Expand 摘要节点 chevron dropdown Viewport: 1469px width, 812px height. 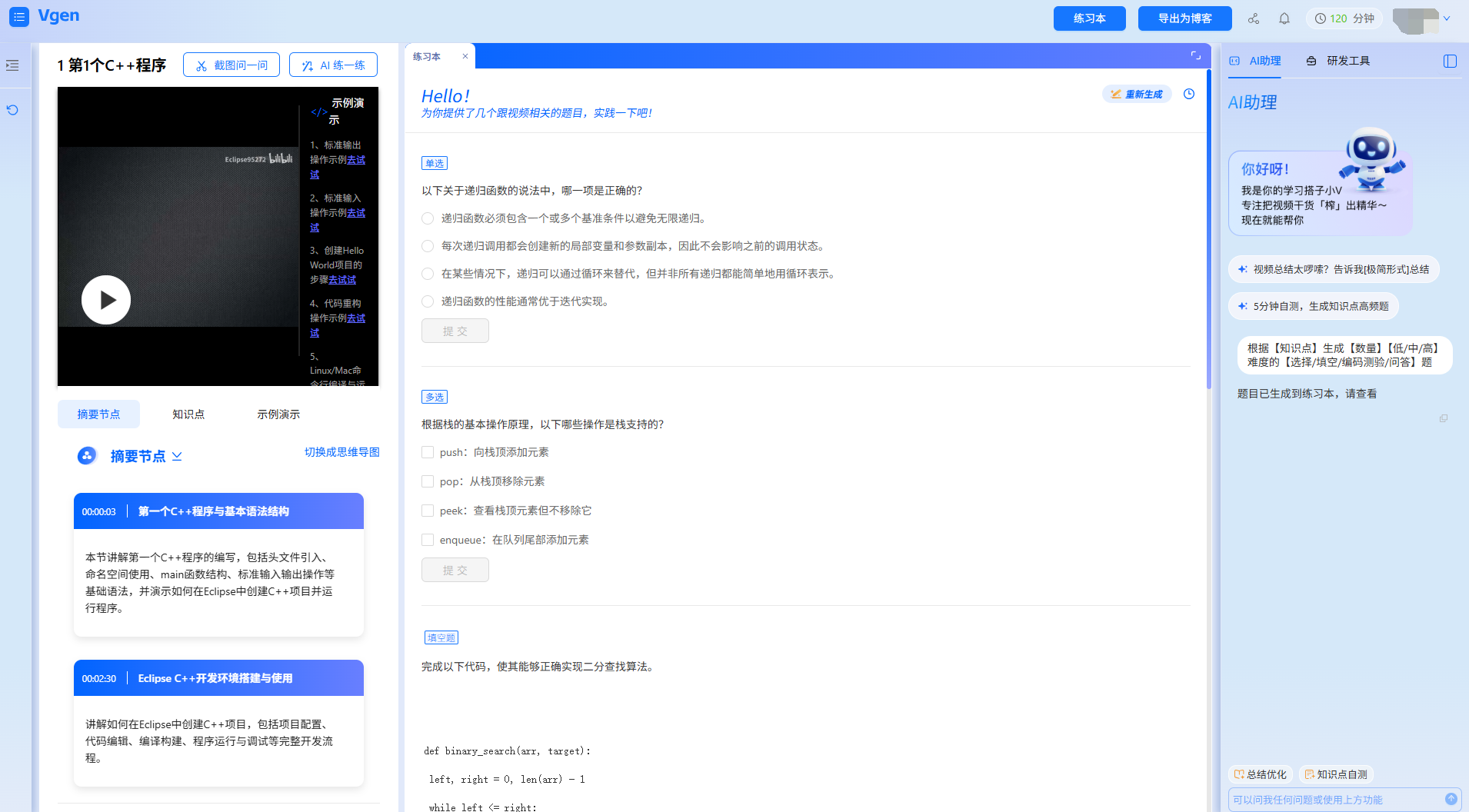(177, 456)
